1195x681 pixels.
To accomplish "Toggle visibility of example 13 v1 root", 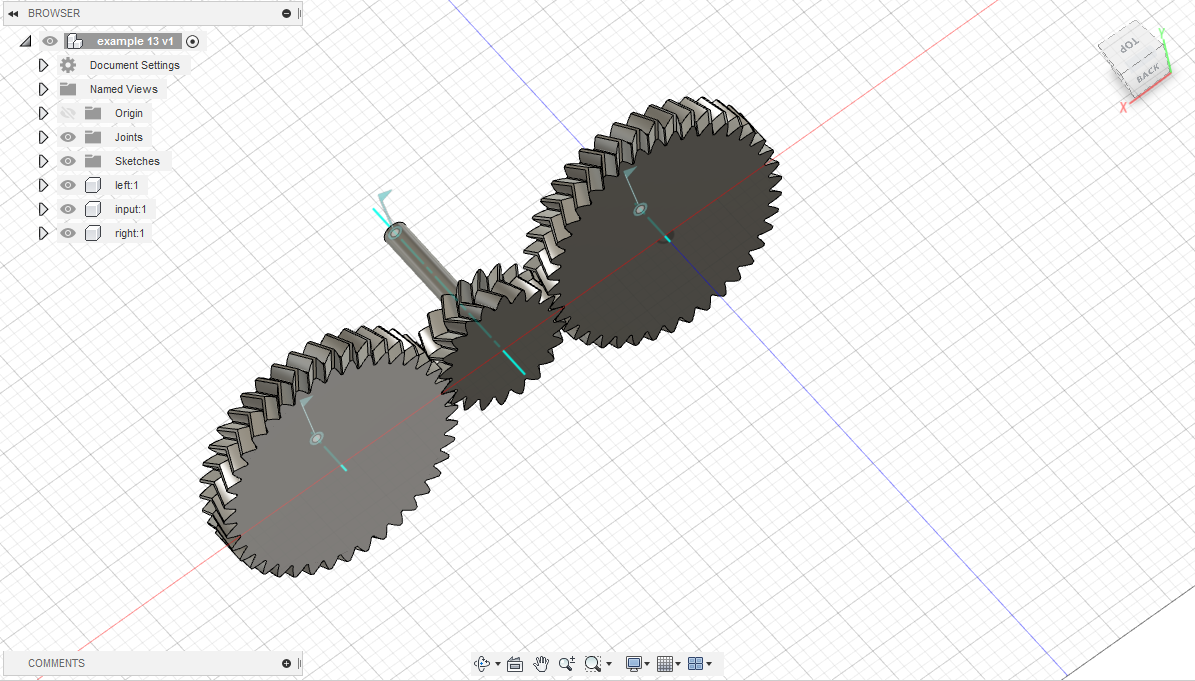I will (x=50, y=41).
